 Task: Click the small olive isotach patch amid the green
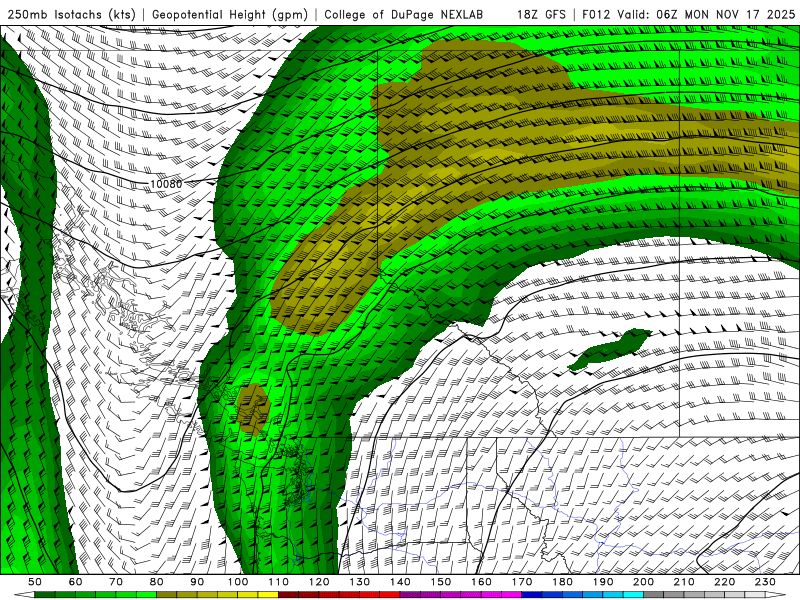point(254,409)
